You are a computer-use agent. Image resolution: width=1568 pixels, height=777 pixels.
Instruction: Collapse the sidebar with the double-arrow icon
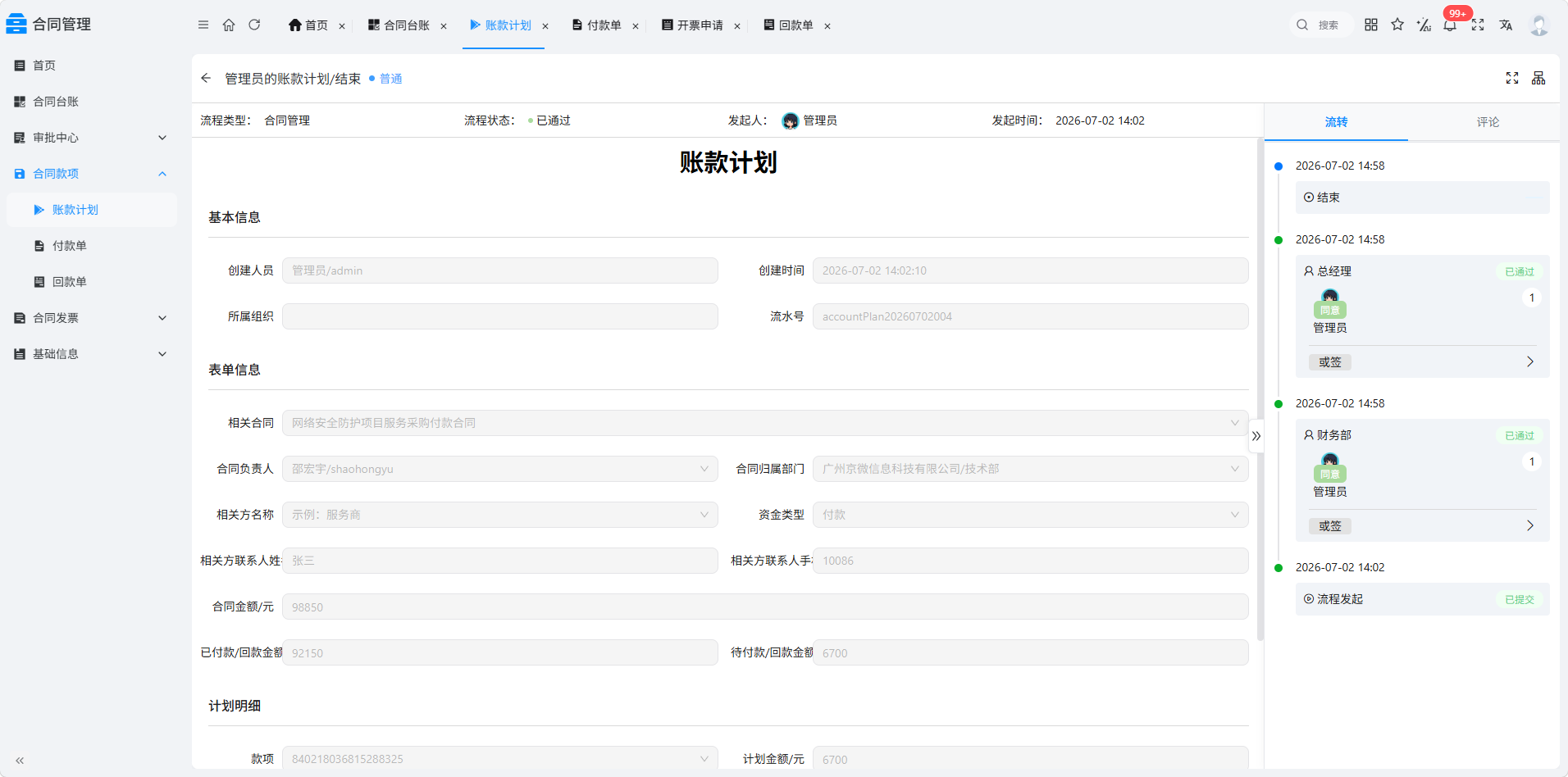pos(20,761)
